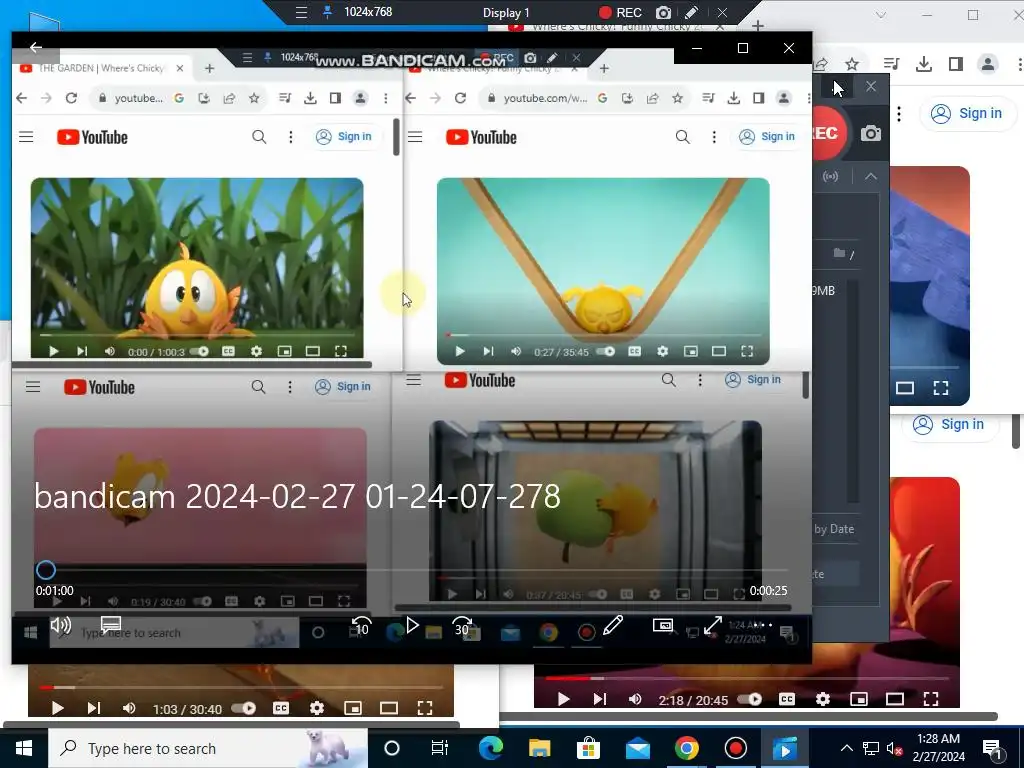Open Microsoft Edge from the taskbar
This screenshot has width=1024, height=768.
(x=491, y=748)
